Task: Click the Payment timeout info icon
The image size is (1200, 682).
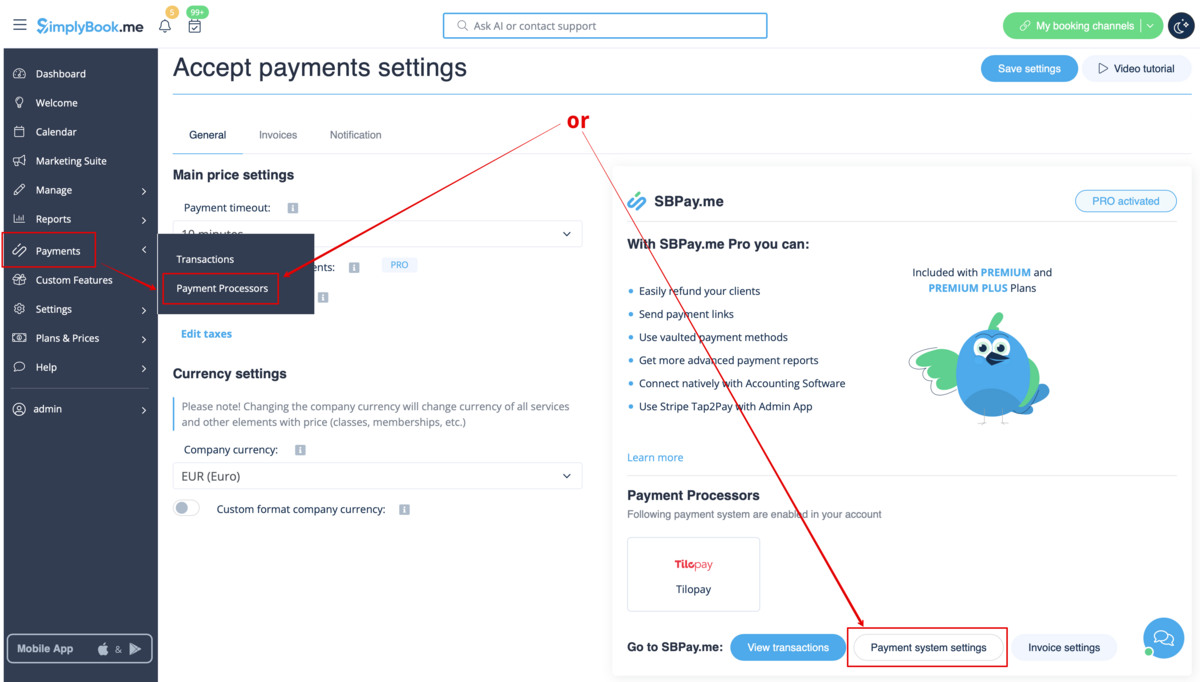Action: pyautogui.click(x=293, y=208)
